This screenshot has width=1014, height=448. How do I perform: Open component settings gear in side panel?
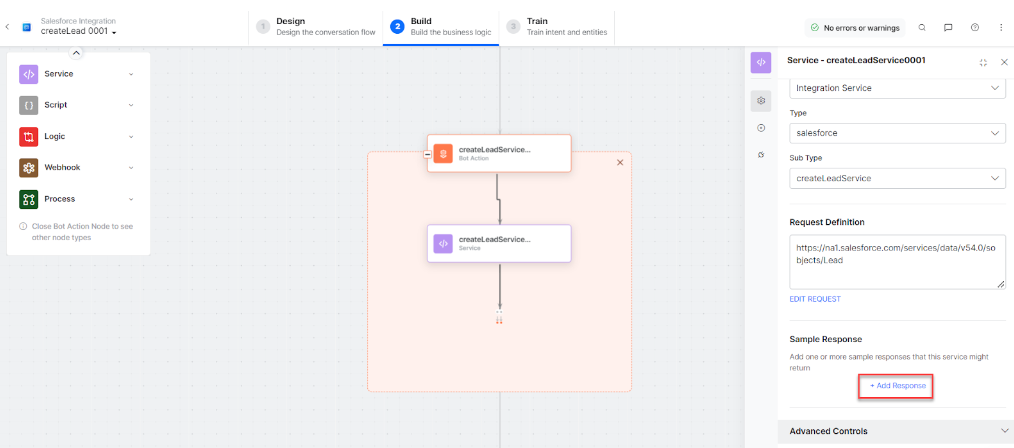pos(761,101)
